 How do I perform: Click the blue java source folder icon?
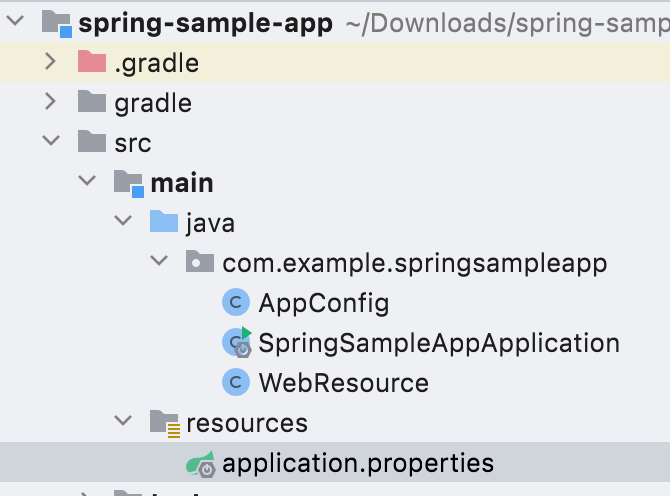click(164, 222)
